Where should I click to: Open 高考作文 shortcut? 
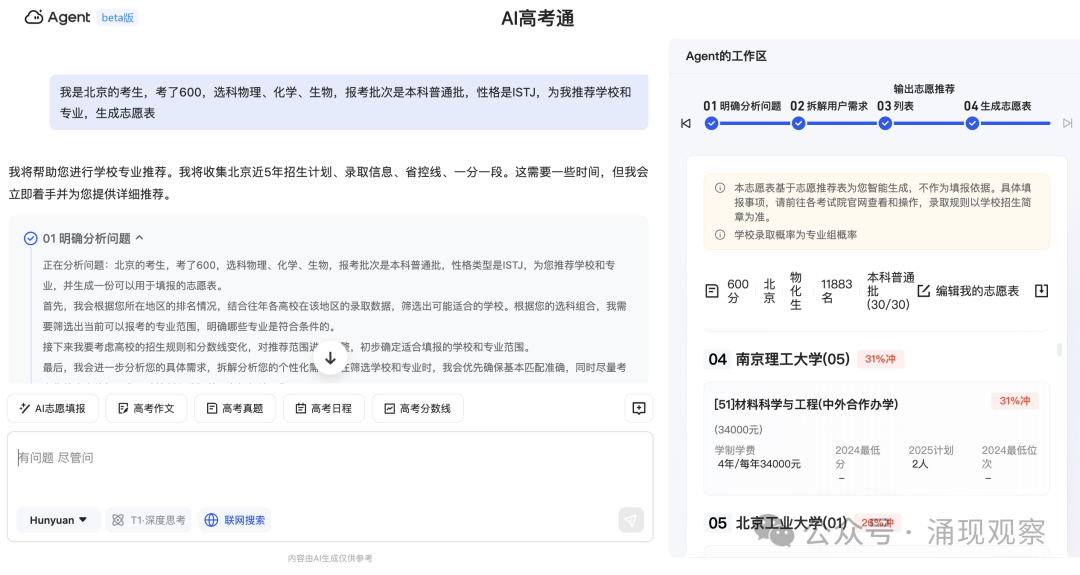click(x=146, y=408)
